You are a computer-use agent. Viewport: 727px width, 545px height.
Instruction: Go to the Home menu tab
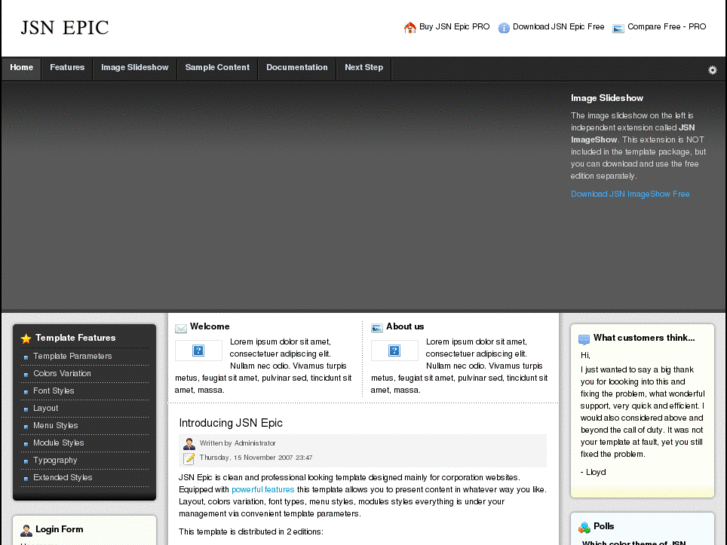point(21,68)
